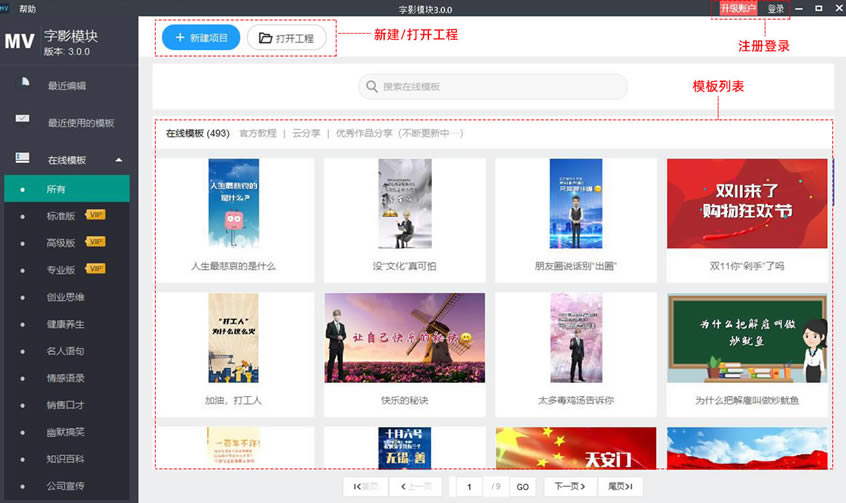Viewport: 846px width, 503px height.
Task: Switch to the 官方教程 tab
Action: click(258, 133)
